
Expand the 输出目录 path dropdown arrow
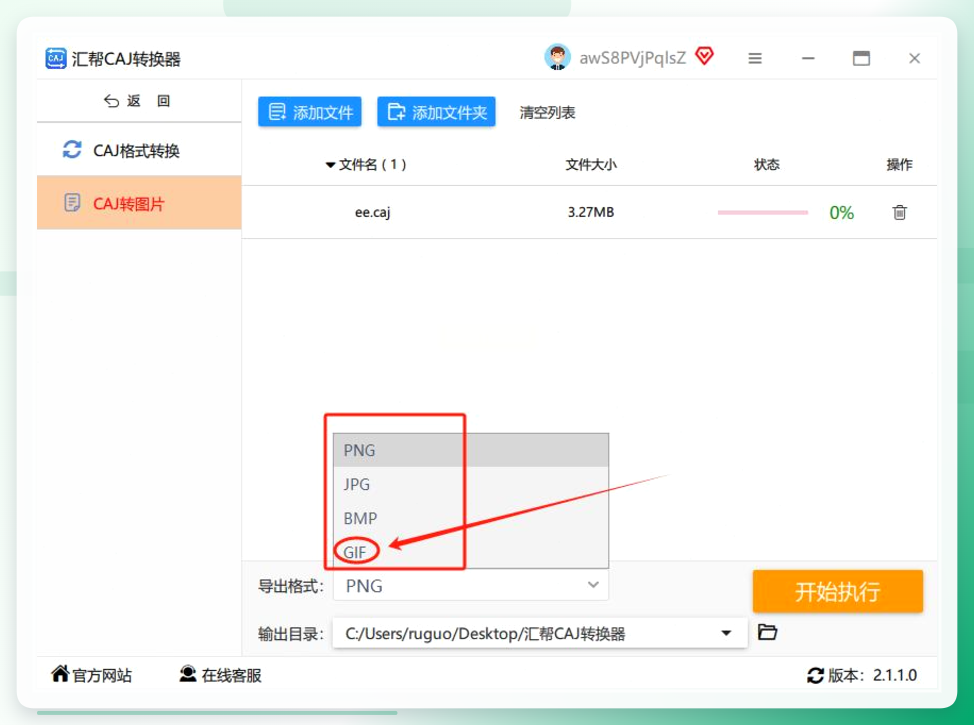[726, 633]
